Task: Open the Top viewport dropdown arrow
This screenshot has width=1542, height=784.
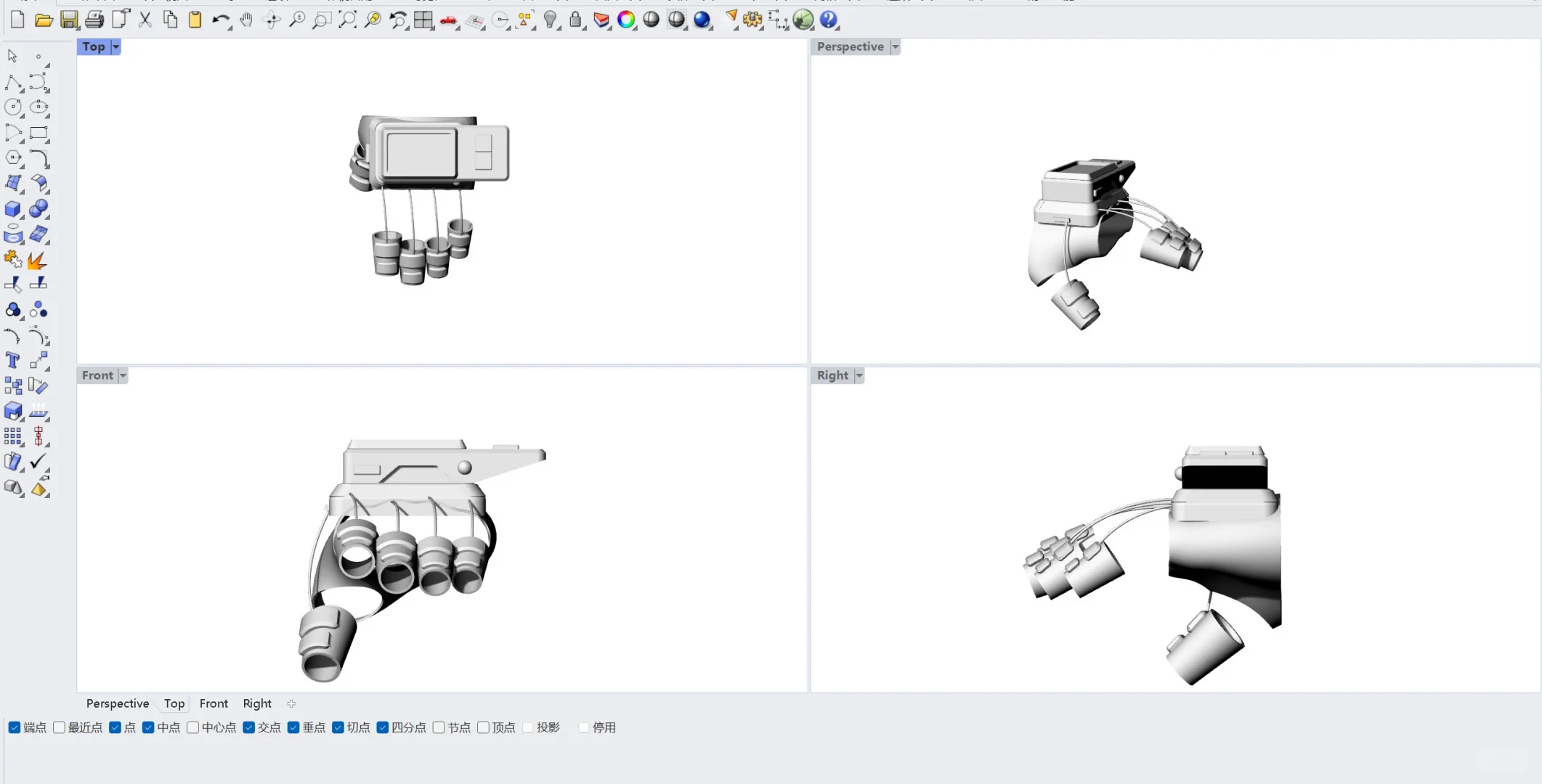Action: pyautogui.click(x=115, y=46)
